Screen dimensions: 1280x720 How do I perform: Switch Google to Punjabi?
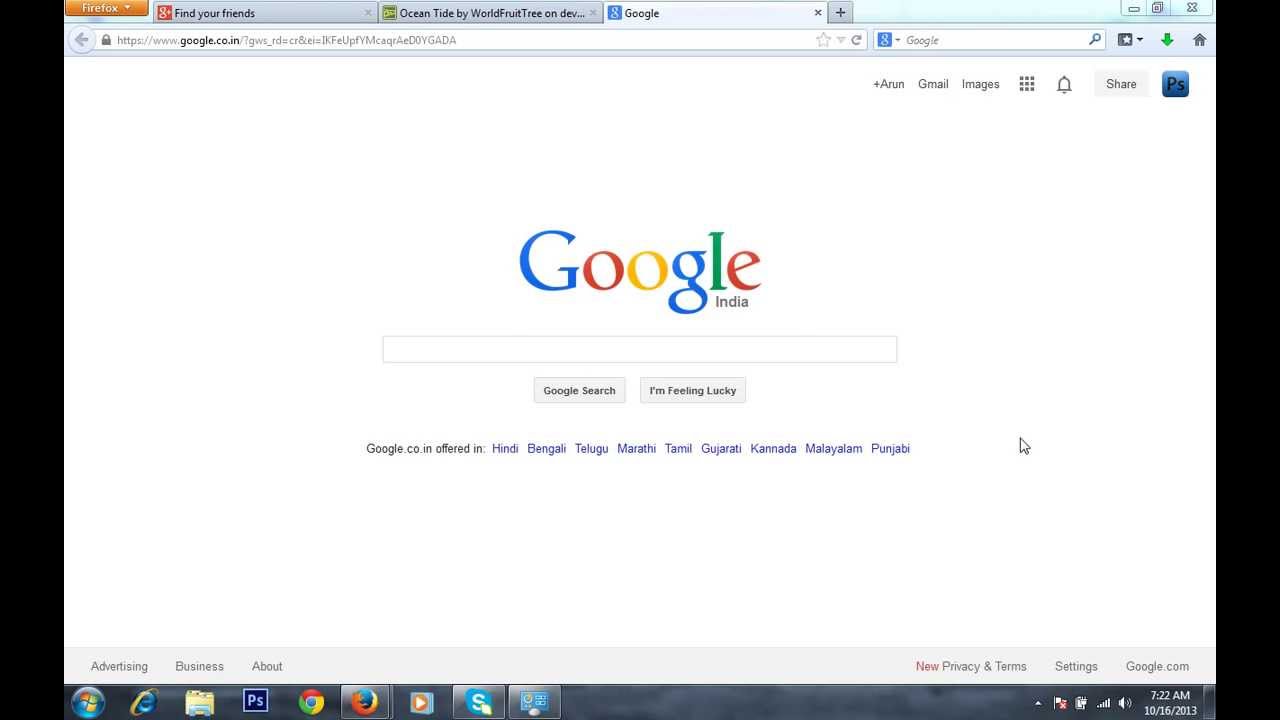click(x=890, y=449)
